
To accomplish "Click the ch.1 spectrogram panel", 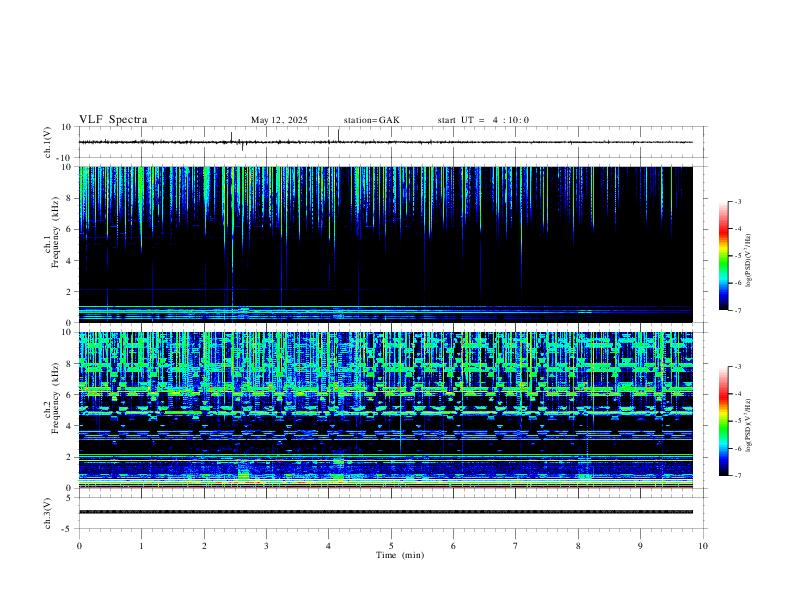I will point(385,244).
